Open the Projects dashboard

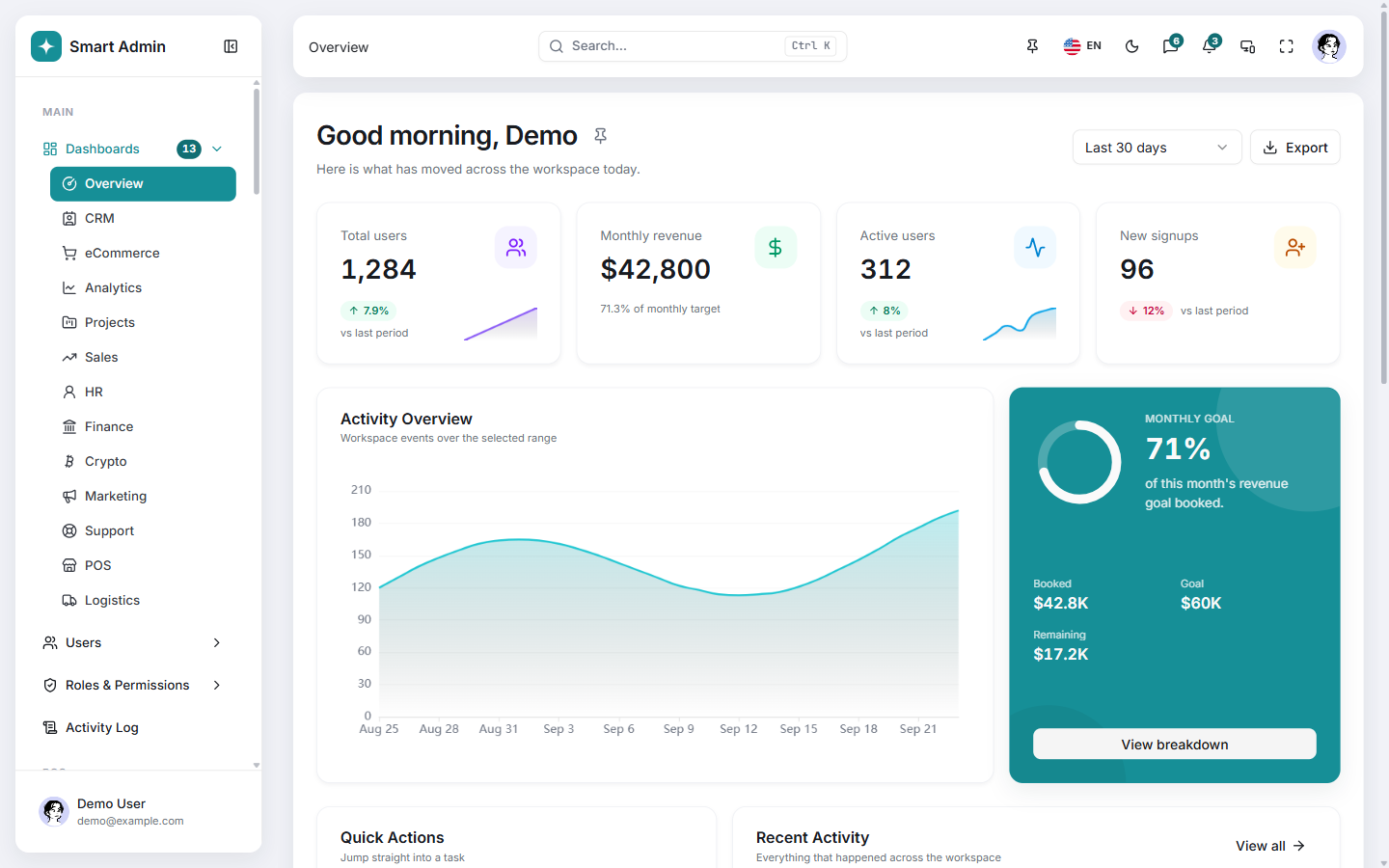pos(143,323)
